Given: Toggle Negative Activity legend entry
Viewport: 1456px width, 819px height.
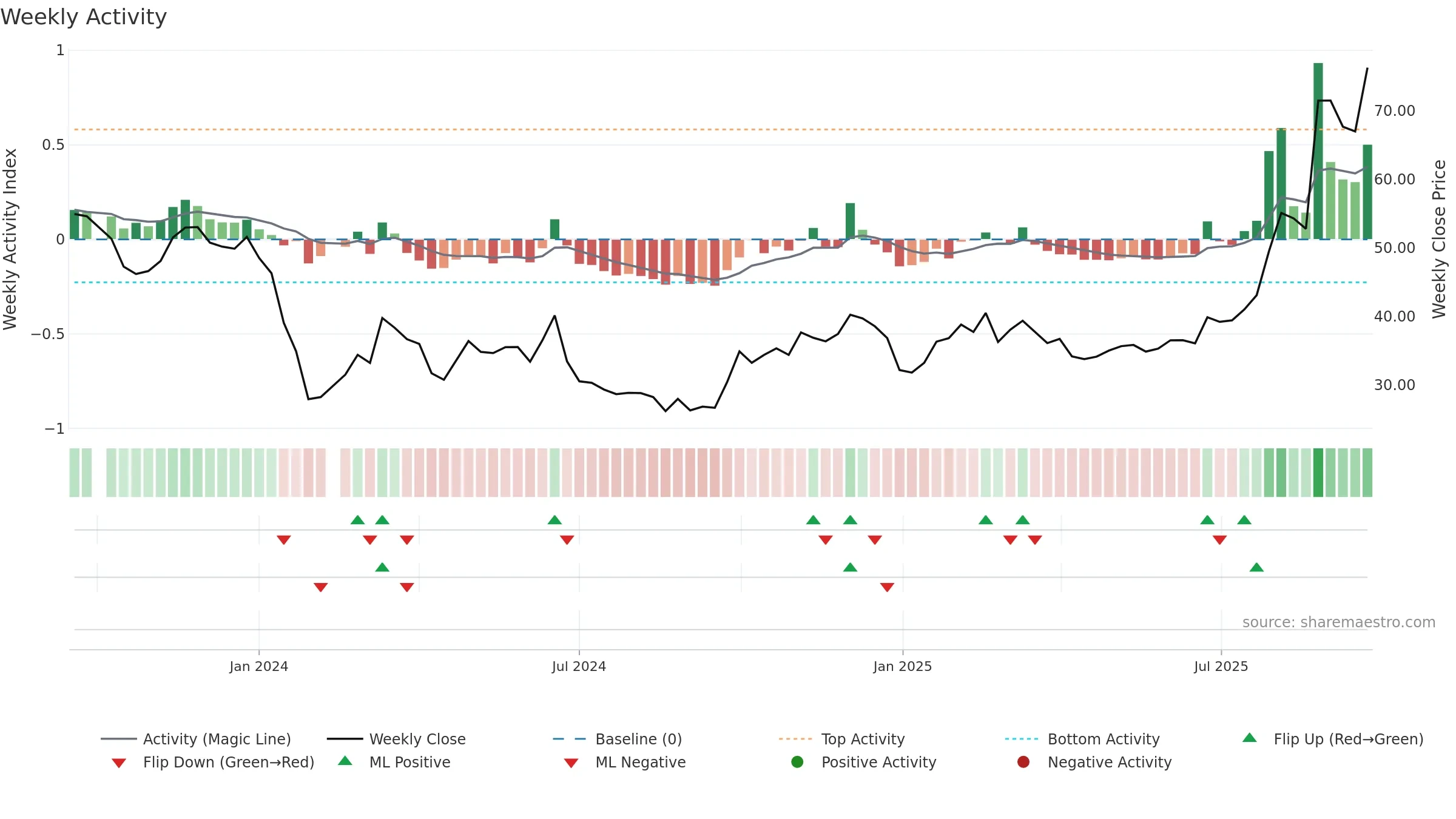Looking at the screenshot, I should point(1094,762).
